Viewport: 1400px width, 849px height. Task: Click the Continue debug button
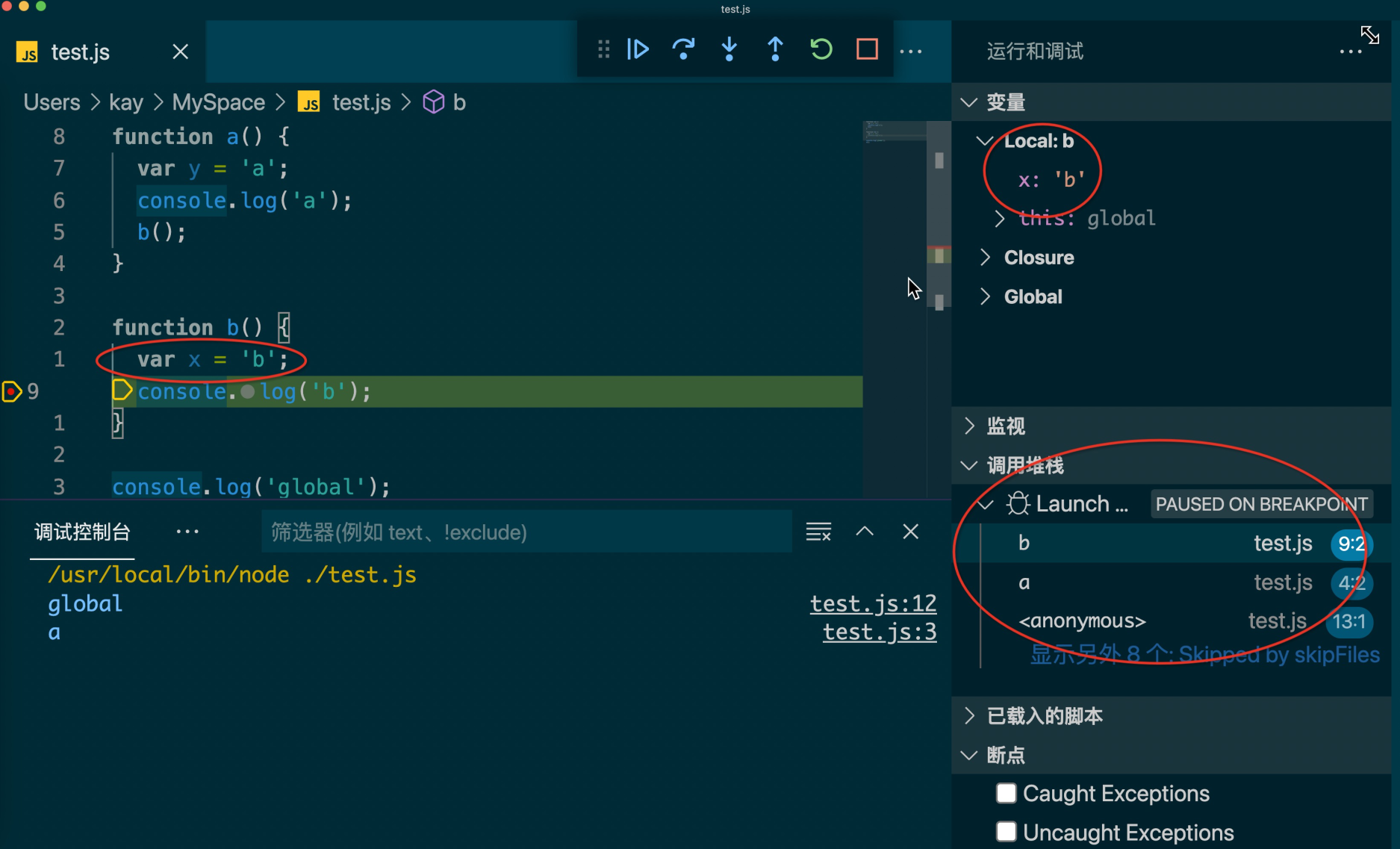tap(638, 49)
